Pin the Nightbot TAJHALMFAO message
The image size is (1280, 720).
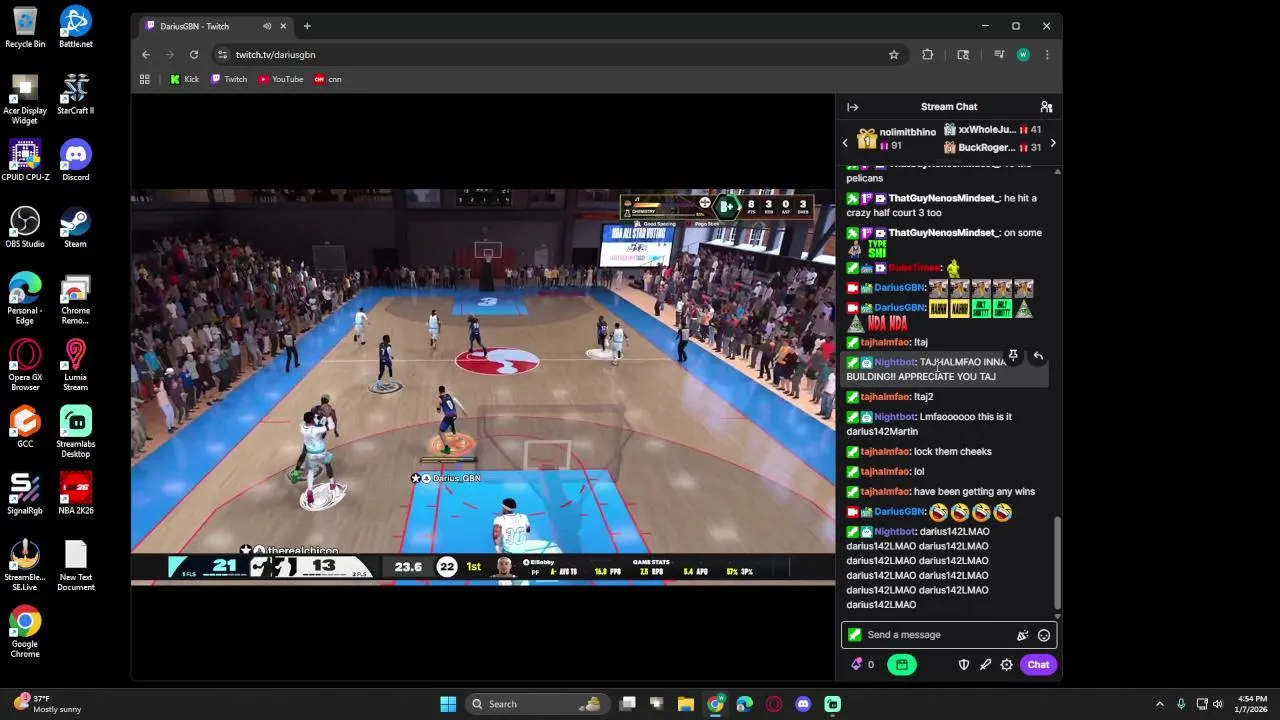click(1013, 356)
